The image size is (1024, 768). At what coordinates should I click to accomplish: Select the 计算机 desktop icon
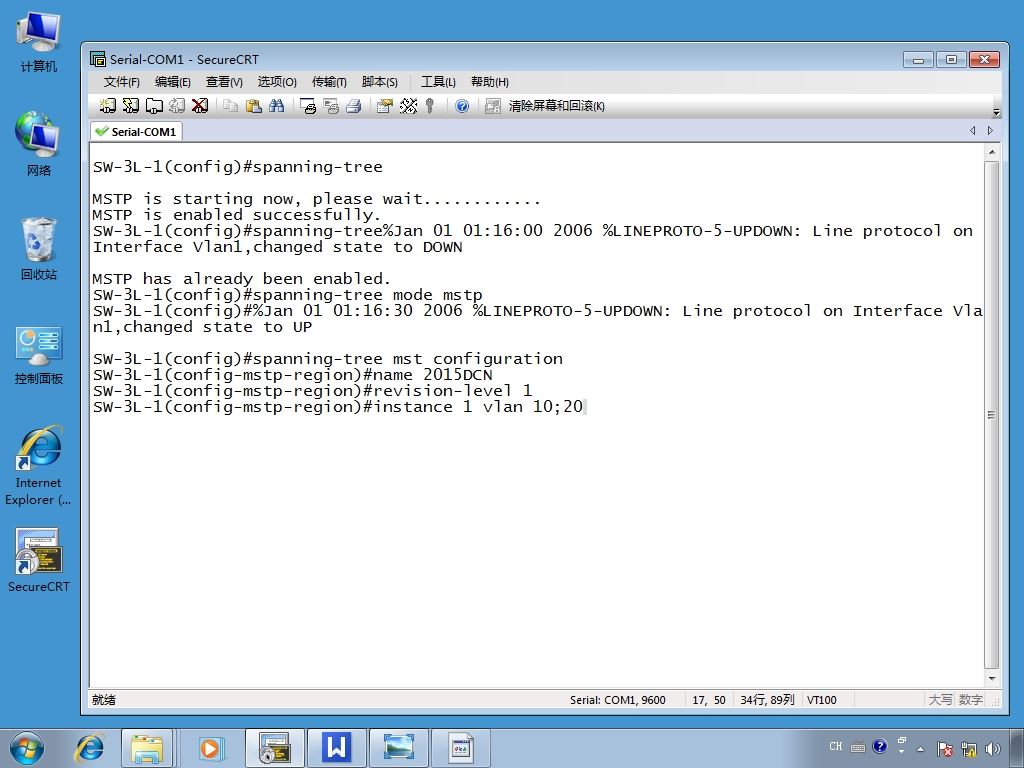tap(39, 42)
